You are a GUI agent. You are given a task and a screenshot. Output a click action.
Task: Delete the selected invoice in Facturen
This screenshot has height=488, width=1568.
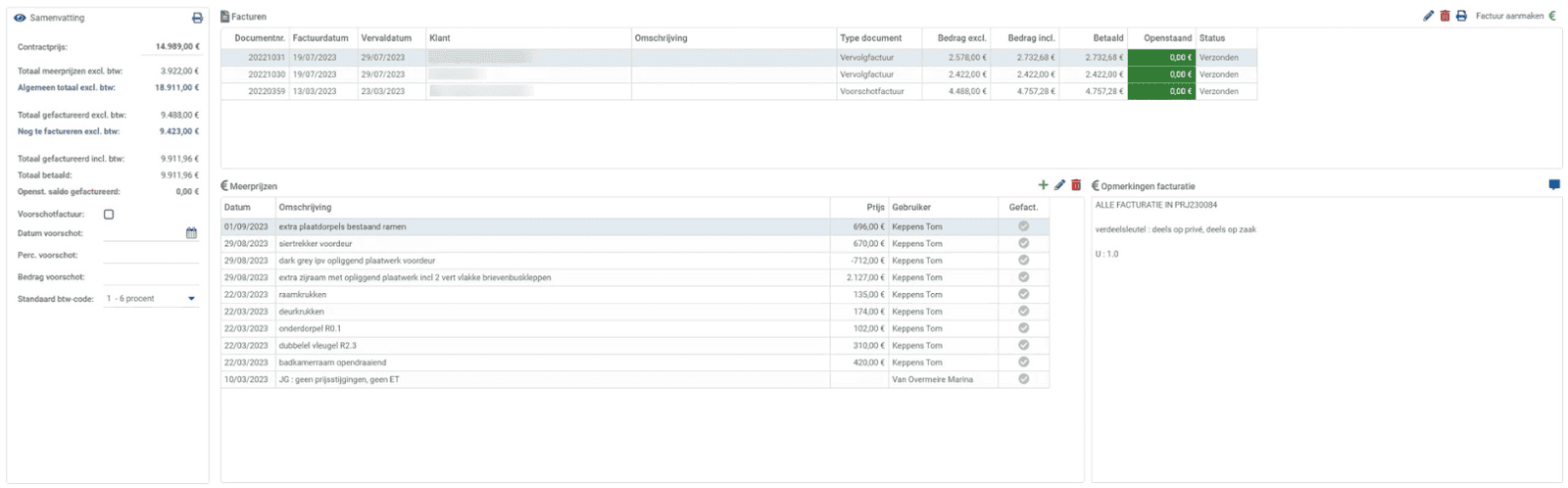coord(1445,16)
